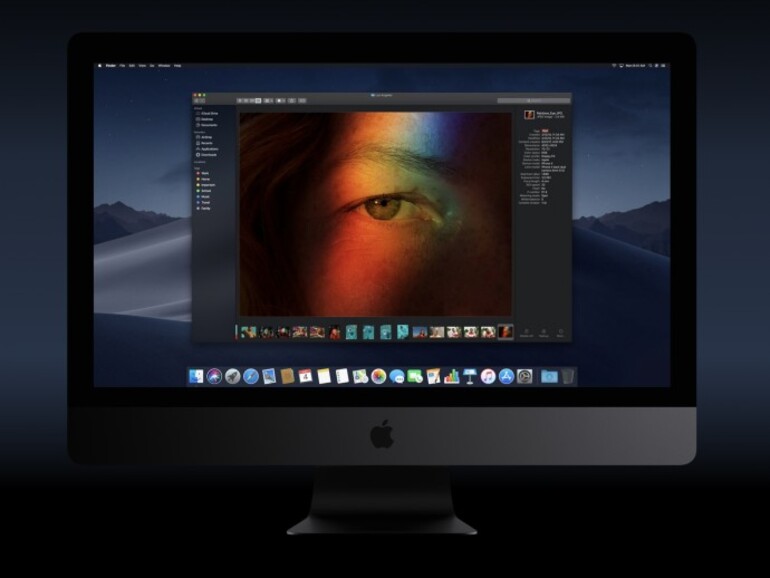Image resolution: width=770 pixels, height=578 pixels.
Task: Click the Wi-Fi status icon
Action: 614,65
